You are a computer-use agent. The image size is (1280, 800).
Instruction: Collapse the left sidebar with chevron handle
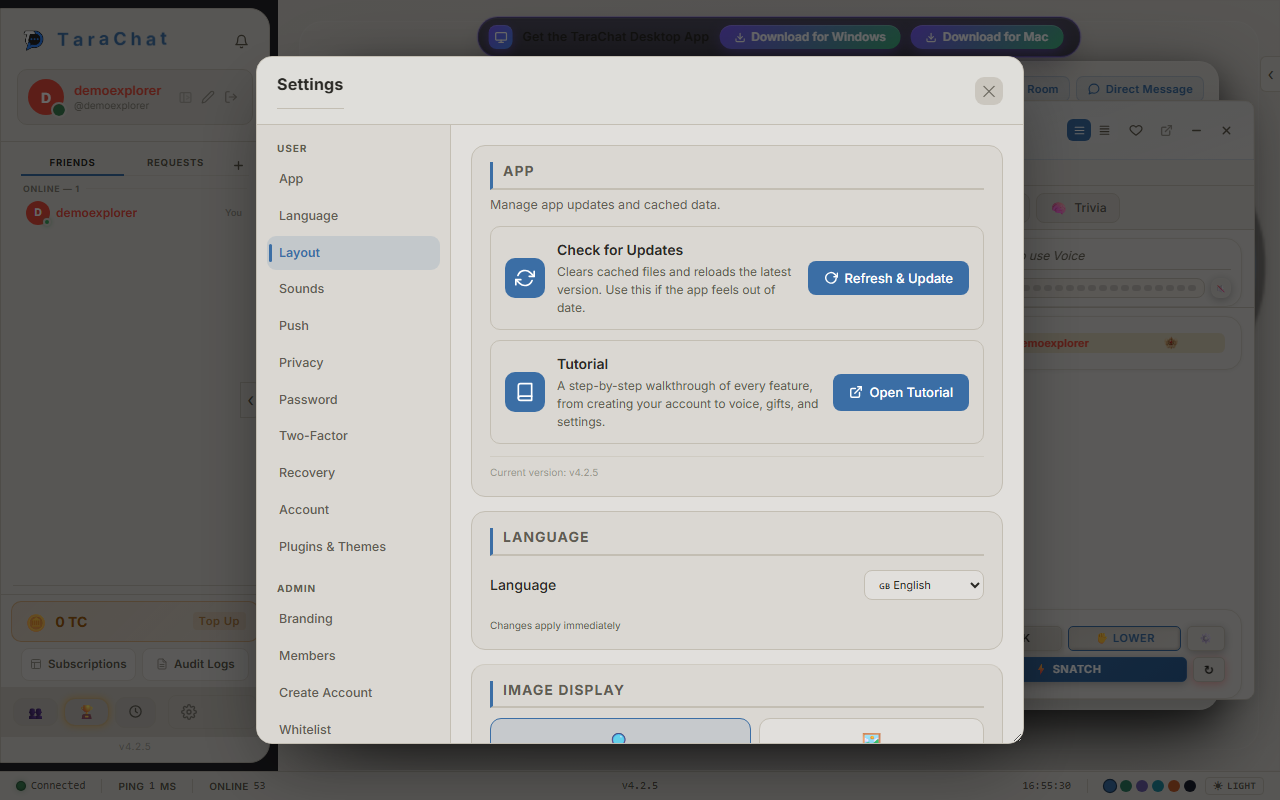tap(249, 400)
